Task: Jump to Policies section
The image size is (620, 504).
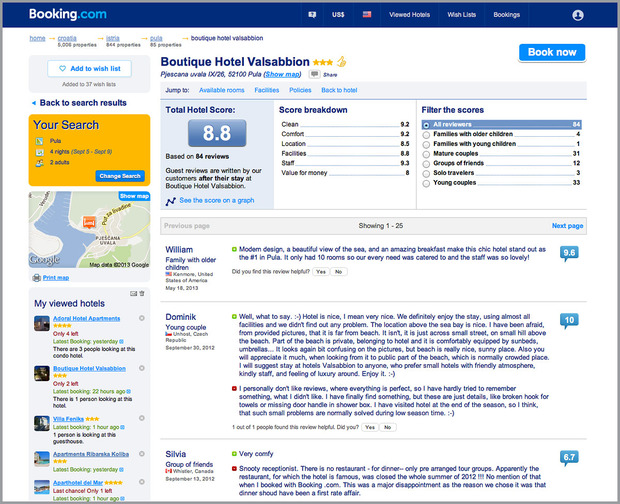Action: tap(300, 90)
